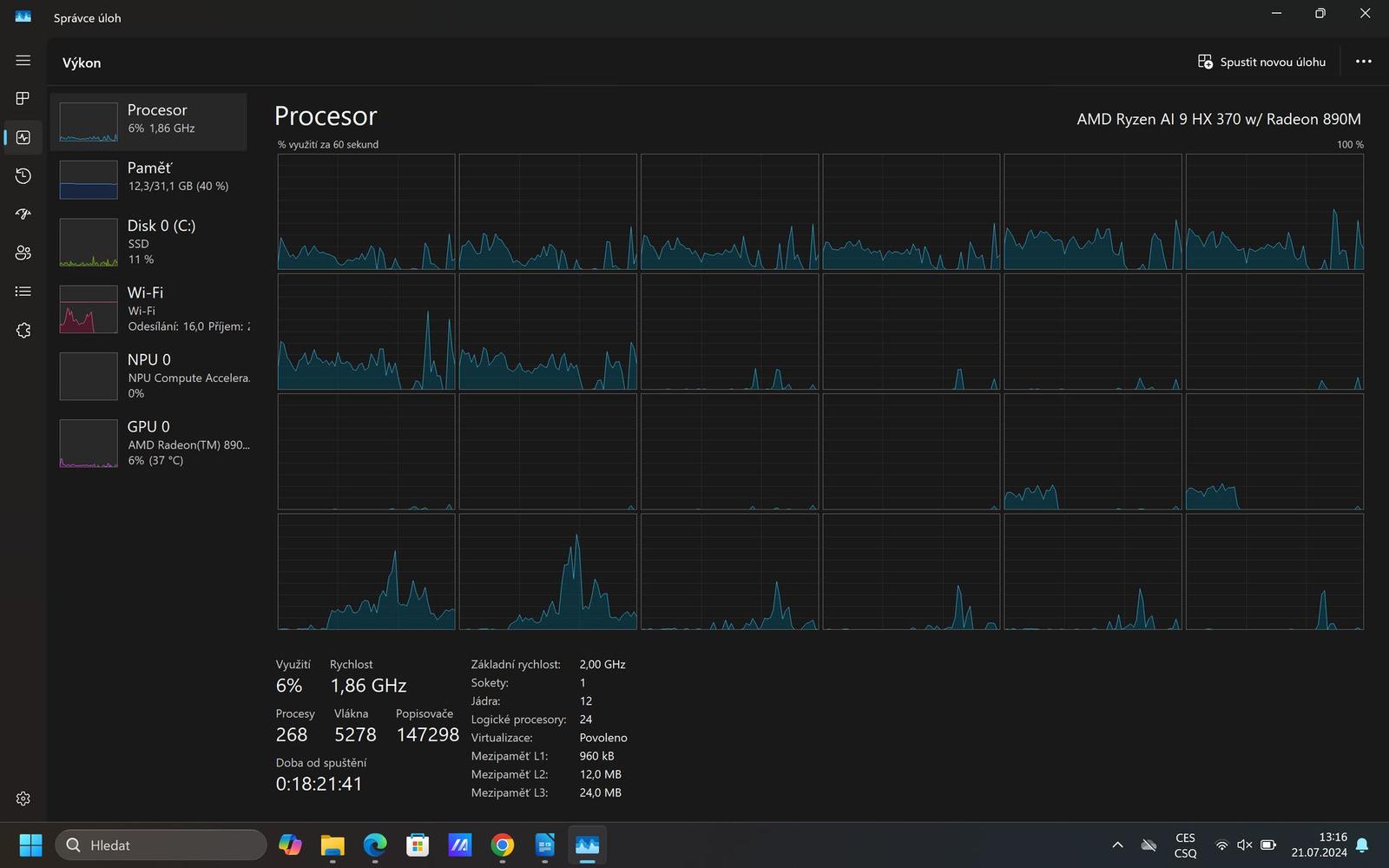Click the crossed-out cloud tray icon

tap(1149, 845)
